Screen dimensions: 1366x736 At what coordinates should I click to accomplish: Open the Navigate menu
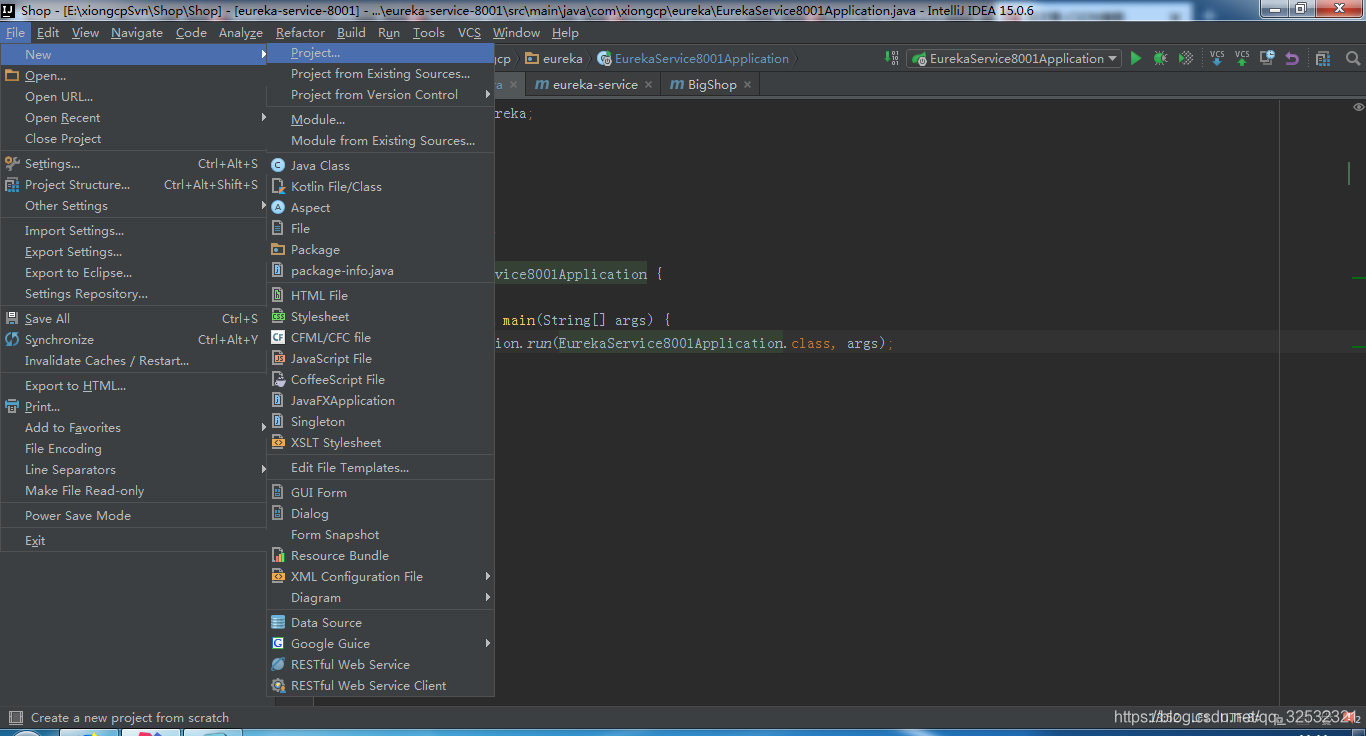[x=137, y=32]
